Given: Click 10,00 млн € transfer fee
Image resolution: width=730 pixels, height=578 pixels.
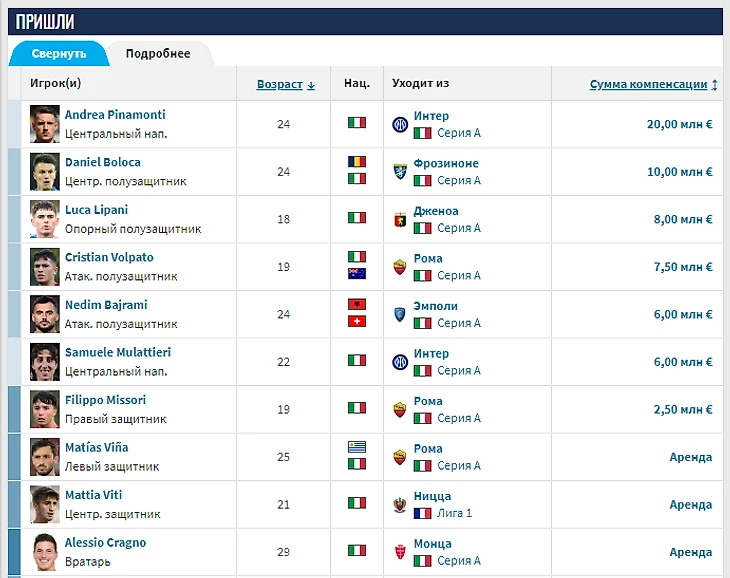Looking at the screenshot, I should (x=680, y=172).
